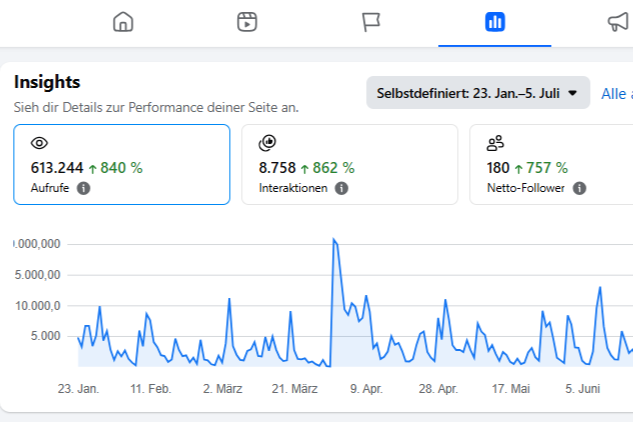Open the Ads megaphone tab icon
Viewport: 633px width, 422px height.
pyautogui.click(x=619, y=22)
